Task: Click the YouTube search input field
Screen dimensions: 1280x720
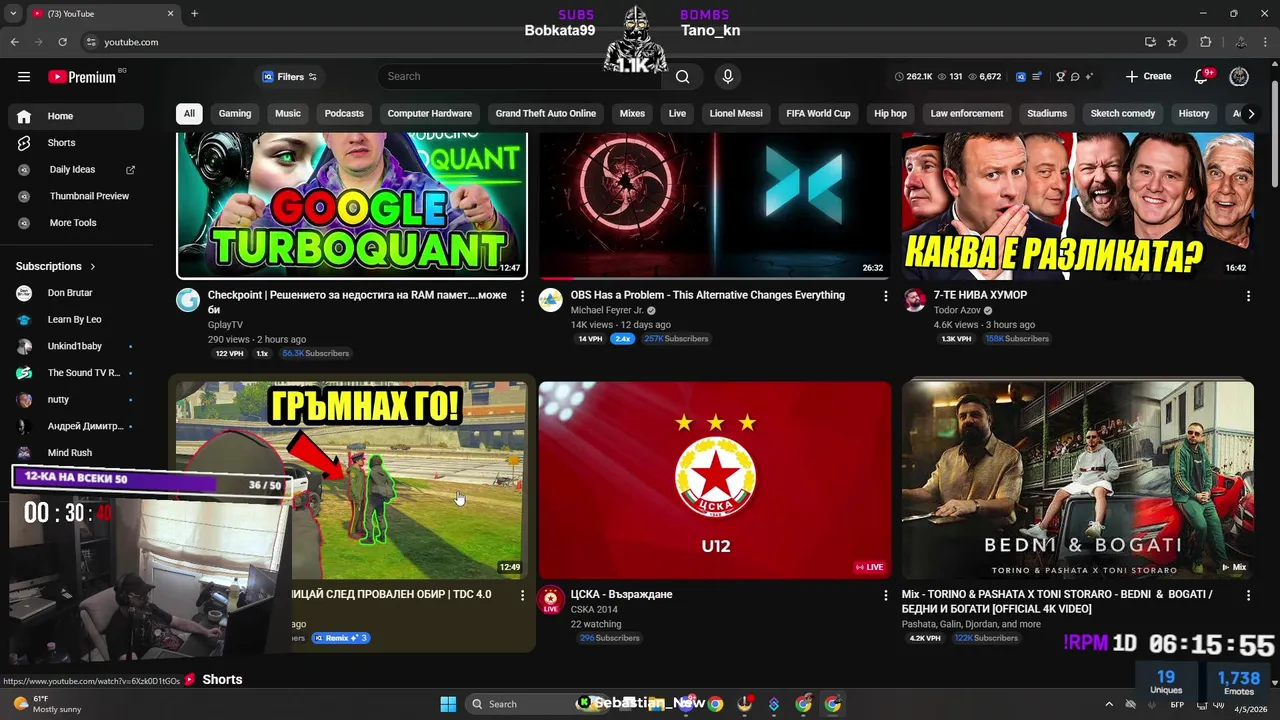Action: pyautogui.click(x=520, y=77)
